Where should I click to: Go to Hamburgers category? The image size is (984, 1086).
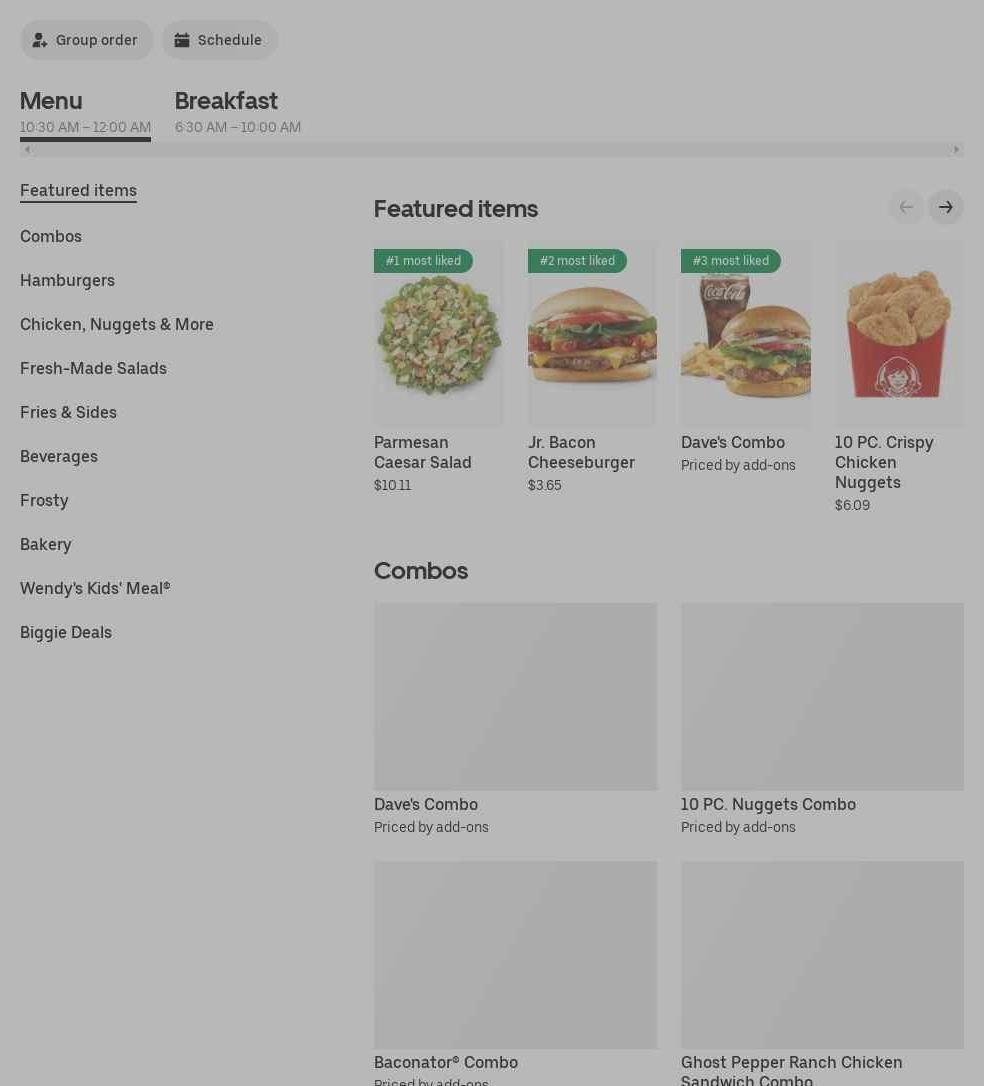click(x=67, y=281)
